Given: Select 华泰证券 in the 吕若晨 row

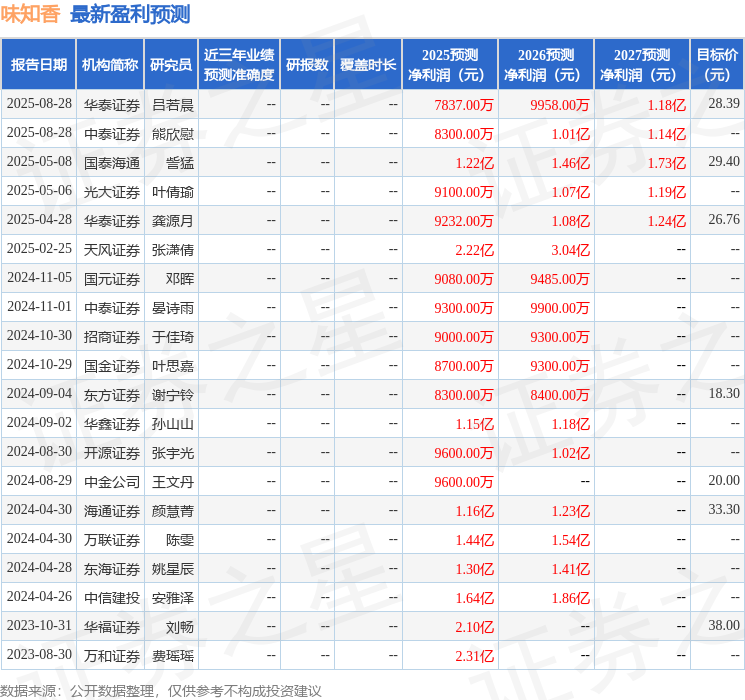Looking at the screenshot, I should pos(112,105).
